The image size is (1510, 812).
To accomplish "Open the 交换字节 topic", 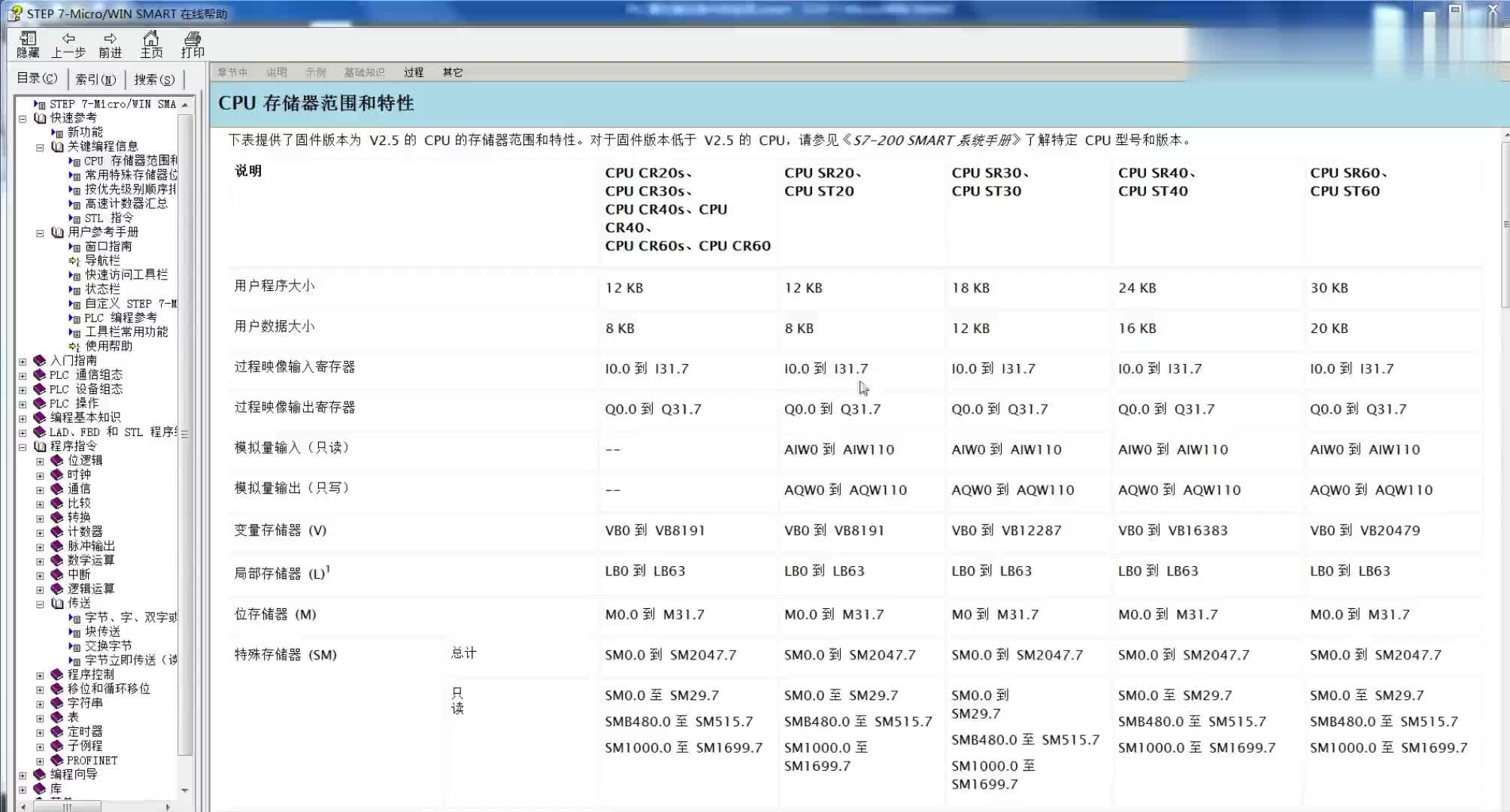I will (x=108, y=647).
